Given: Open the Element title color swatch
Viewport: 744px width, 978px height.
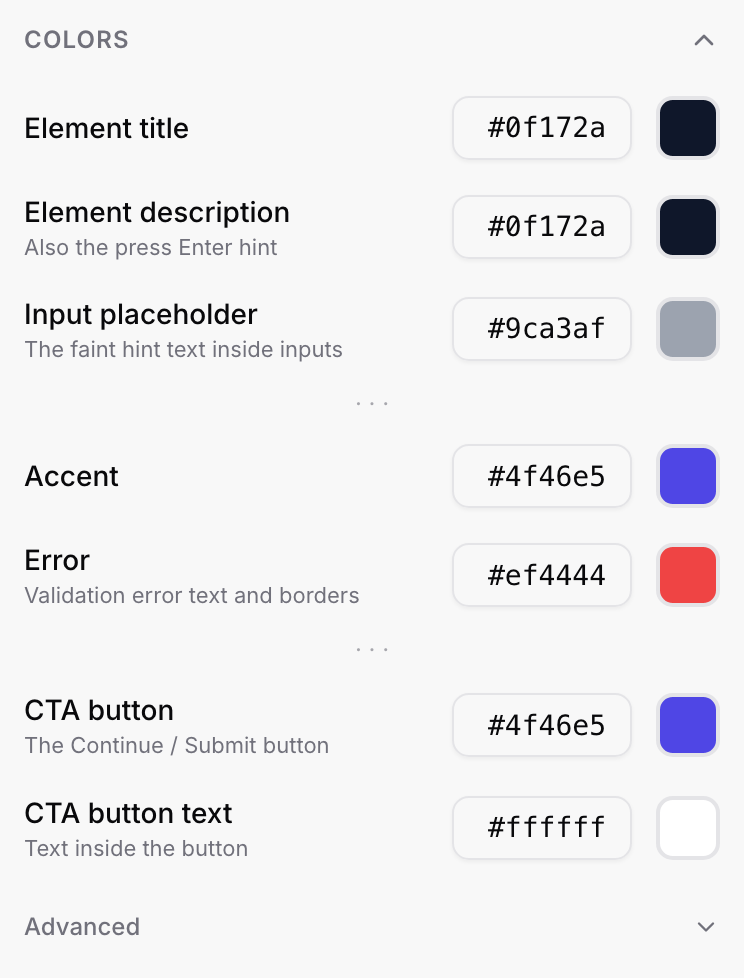Looking at the screenshot, I should click(x=688, y=128).
